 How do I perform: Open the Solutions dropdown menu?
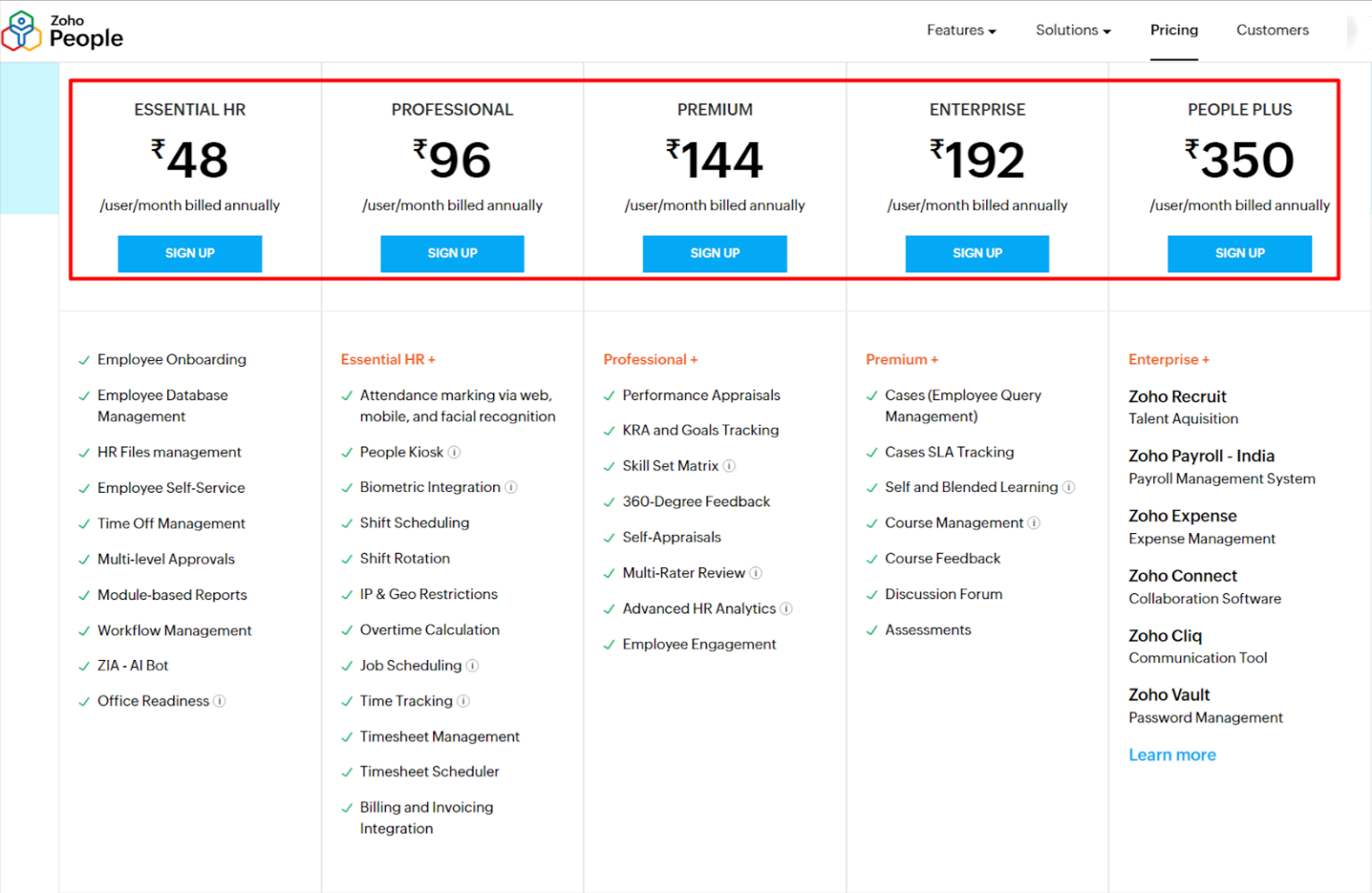1072,29
